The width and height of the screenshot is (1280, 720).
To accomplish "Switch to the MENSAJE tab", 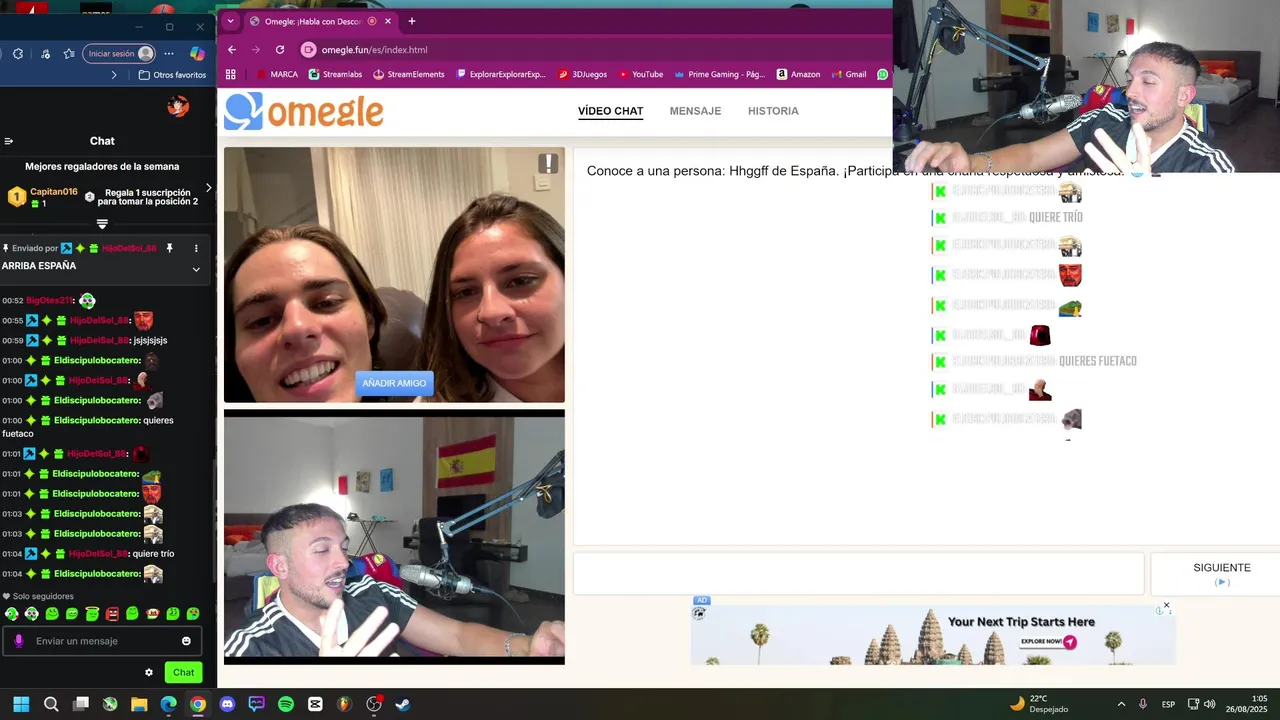I will [x=695, y=111].
